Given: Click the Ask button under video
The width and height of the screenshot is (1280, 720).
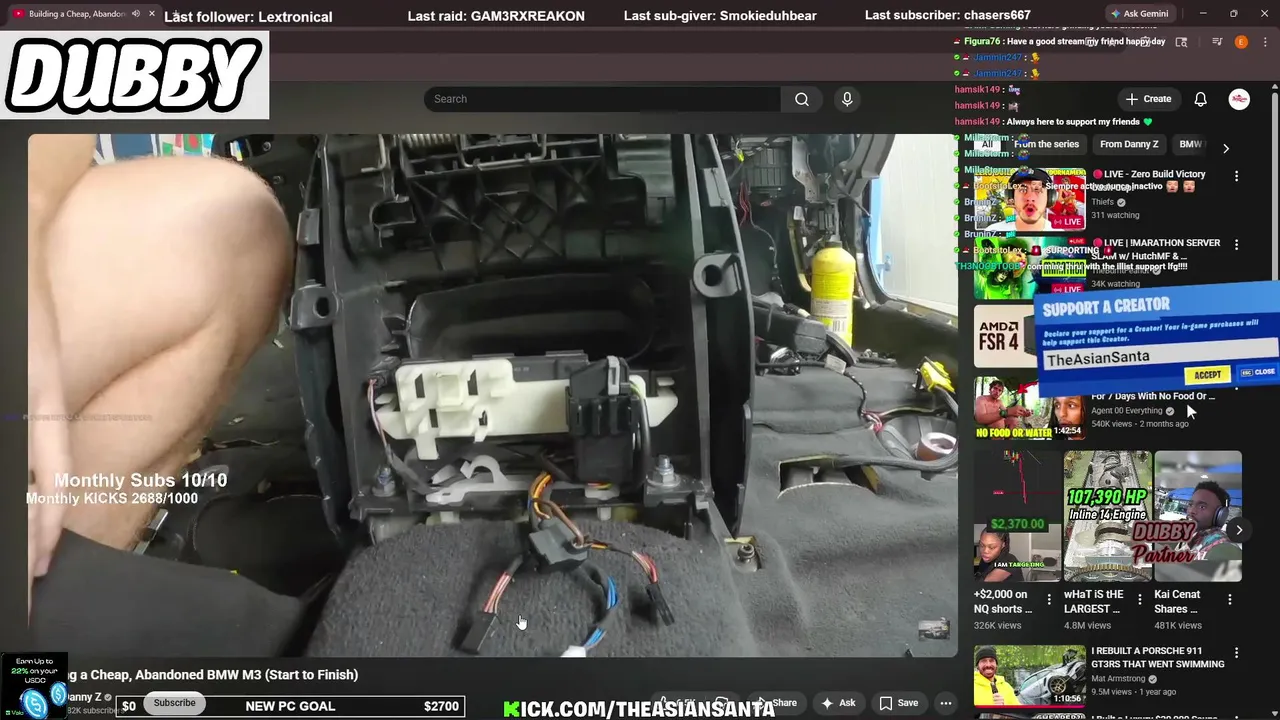Looking at the screenshot, I should pos(838,703).
